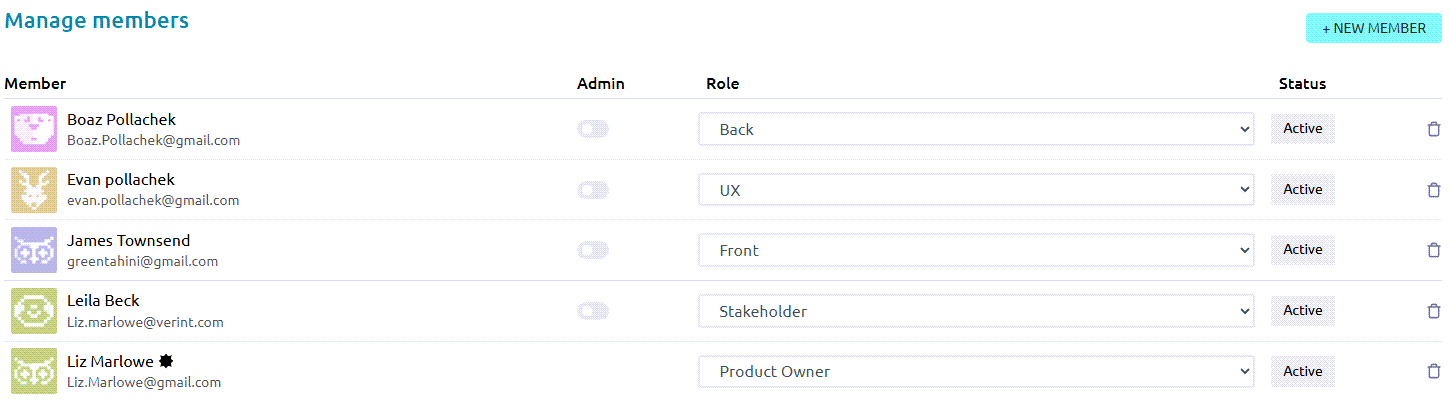Screen dimensions: 1450x407
Task: Switch on admin for James Townsend
Action: coord(593,250)
